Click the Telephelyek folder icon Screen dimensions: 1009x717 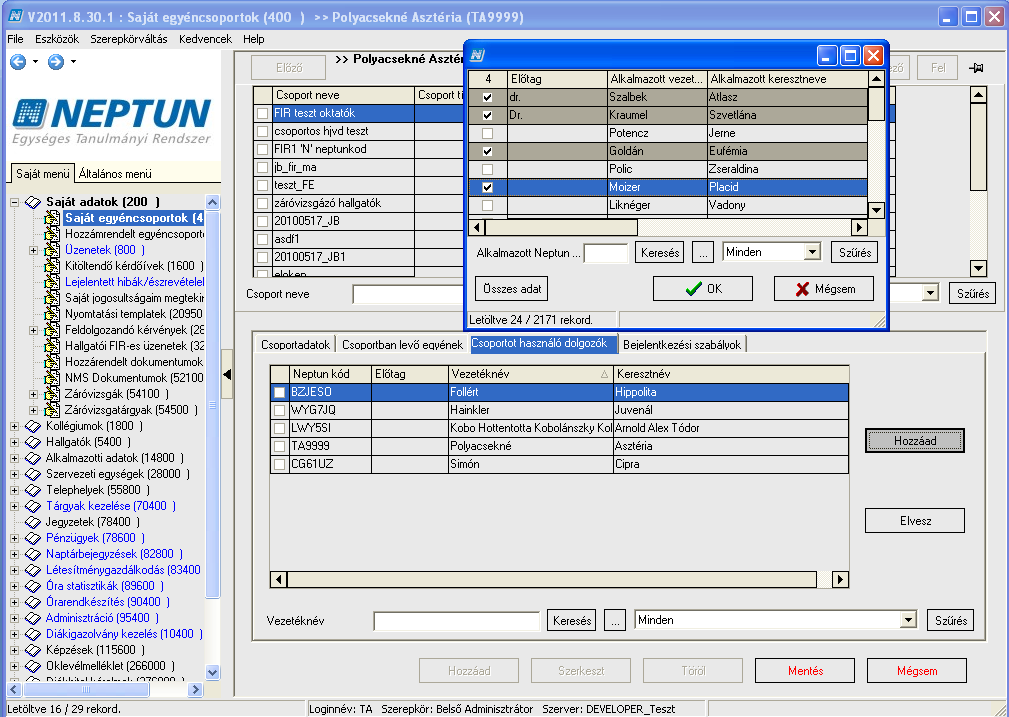pyautogui.click(x=33, y=490)
